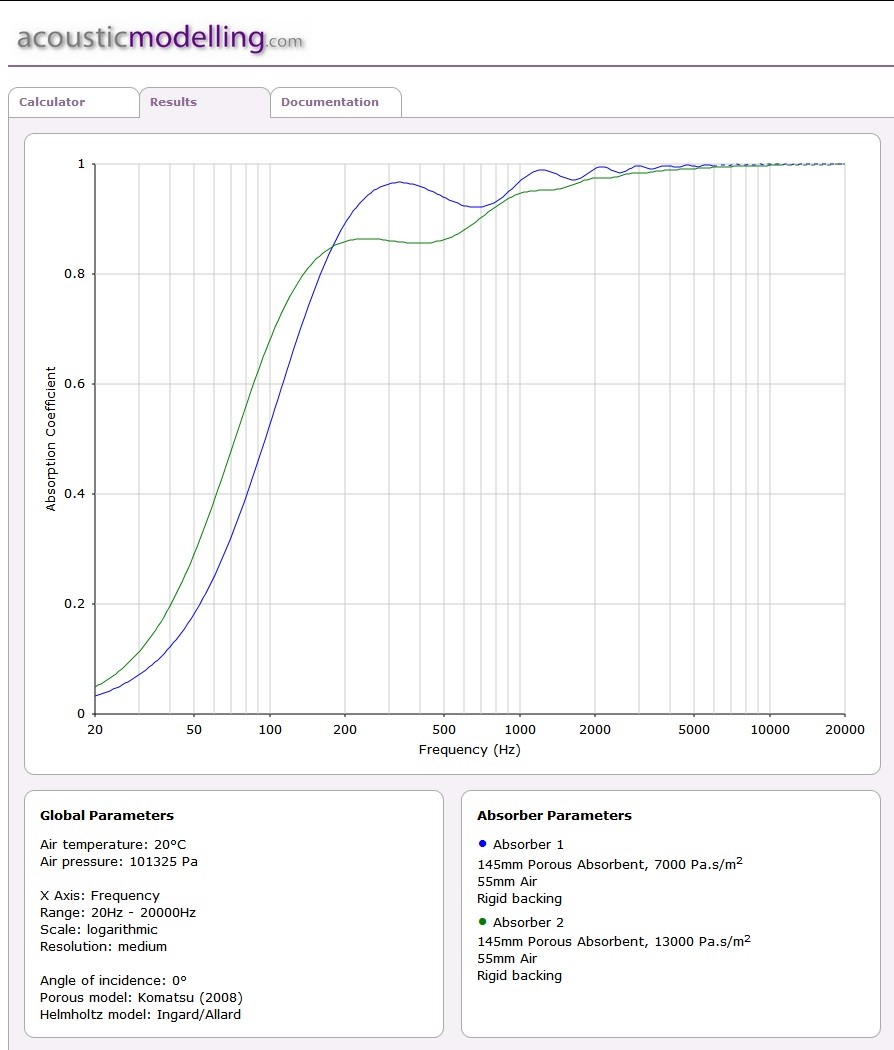
Task: Click the 1000 tick on frequency axis
Action: [520, 729]
